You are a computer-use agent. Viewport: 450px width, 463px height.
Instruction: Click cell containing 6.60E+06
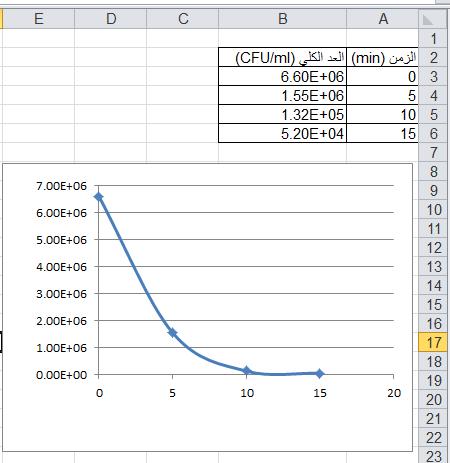click(x=283, y=76)
